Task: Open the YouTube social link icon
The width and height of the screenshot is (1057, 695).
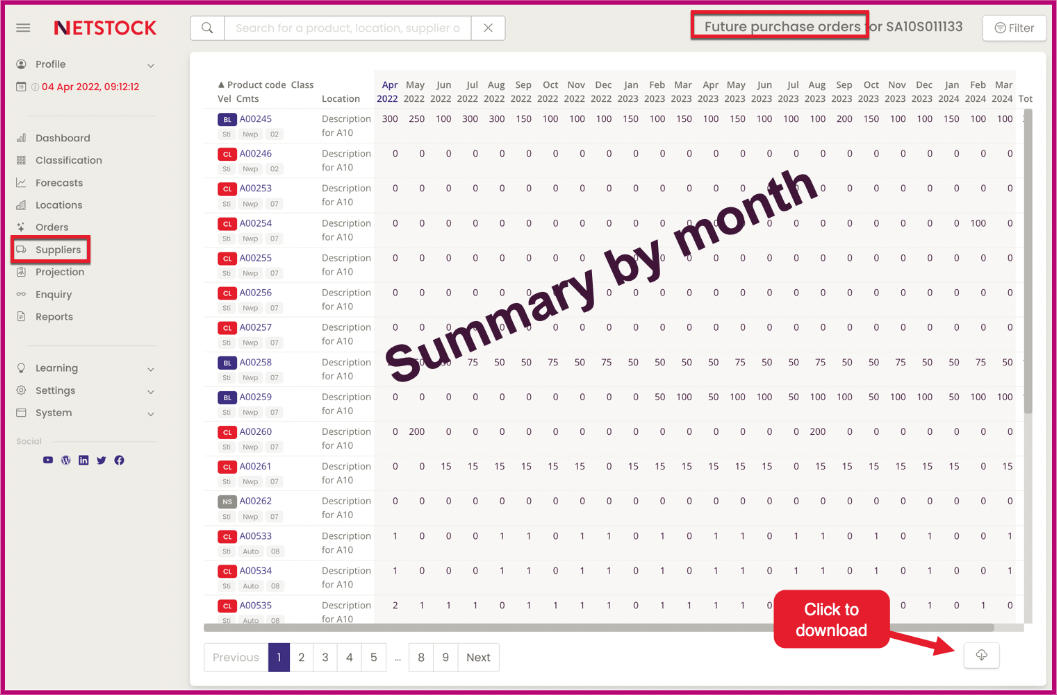Action: click(48, 460)
